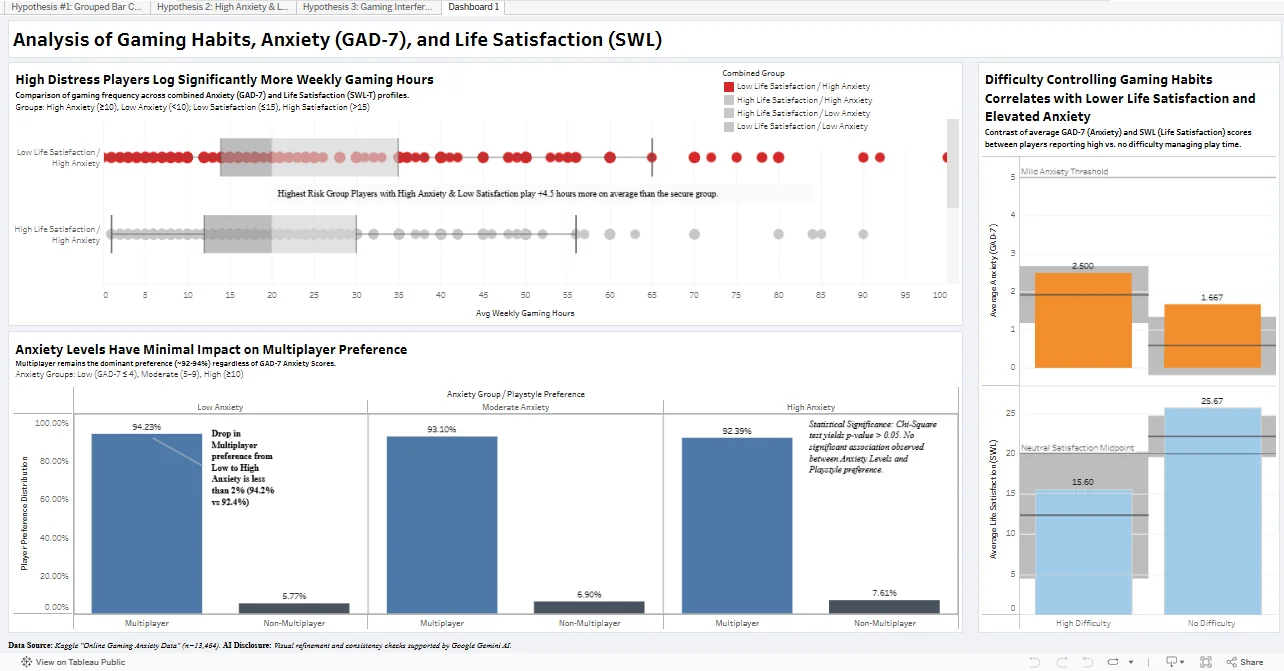Screen dimensions: 1284x671
Task: Click the Revert icon in bottom toolbar
Action: pos(1089,662)
